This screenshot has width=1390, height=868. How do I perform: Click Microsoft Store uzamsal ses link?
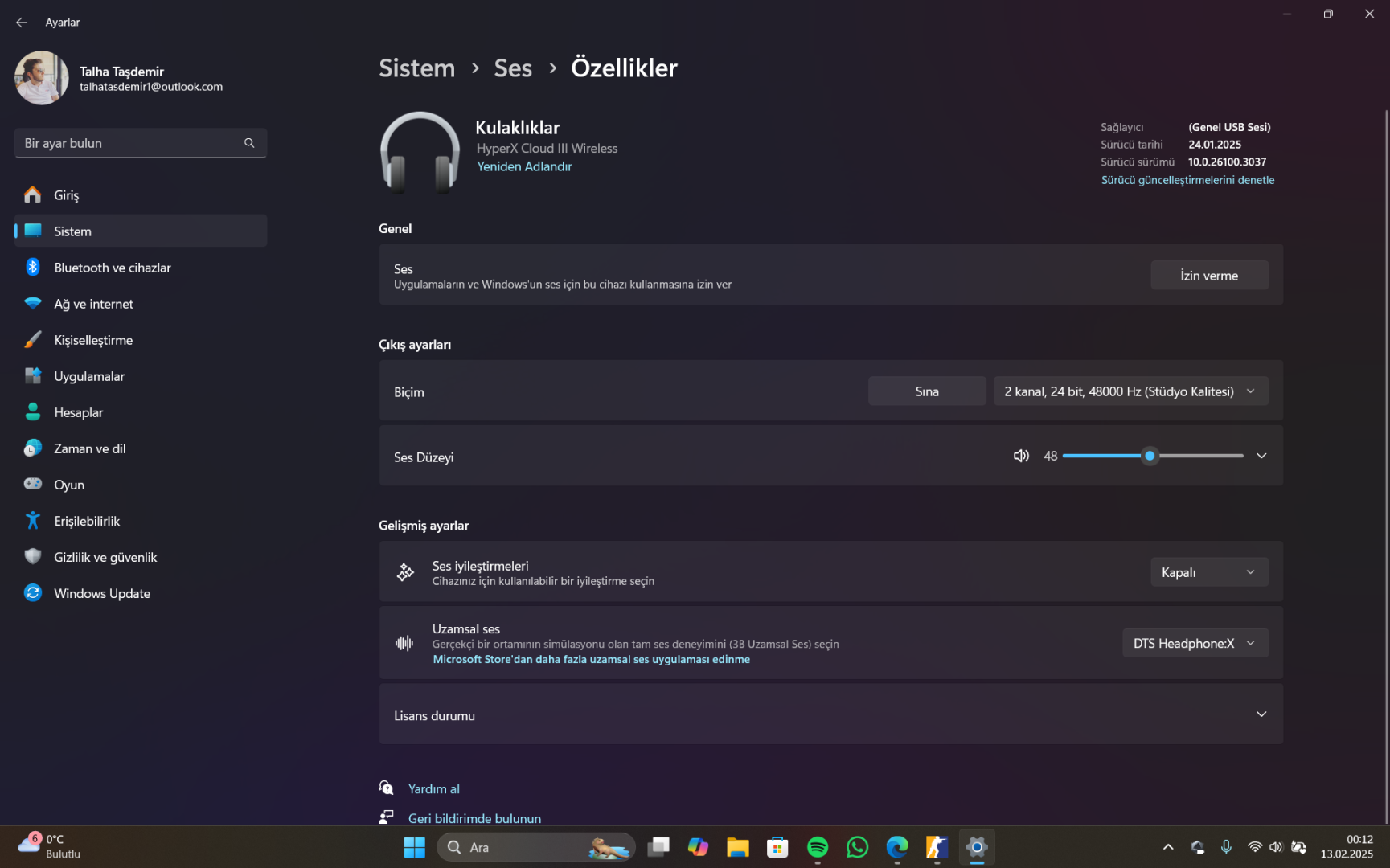coord(591,660)
